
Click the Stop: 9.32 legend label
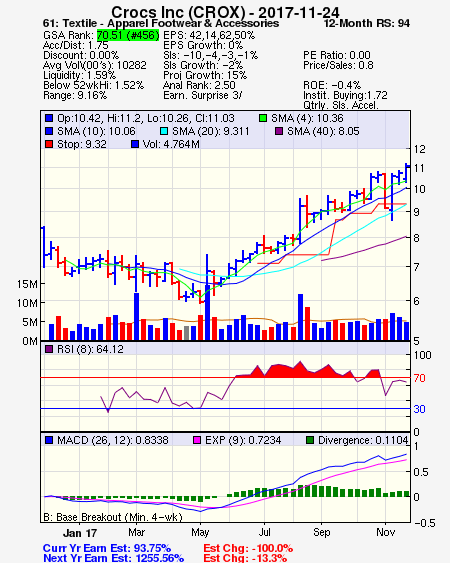(82, 144)
